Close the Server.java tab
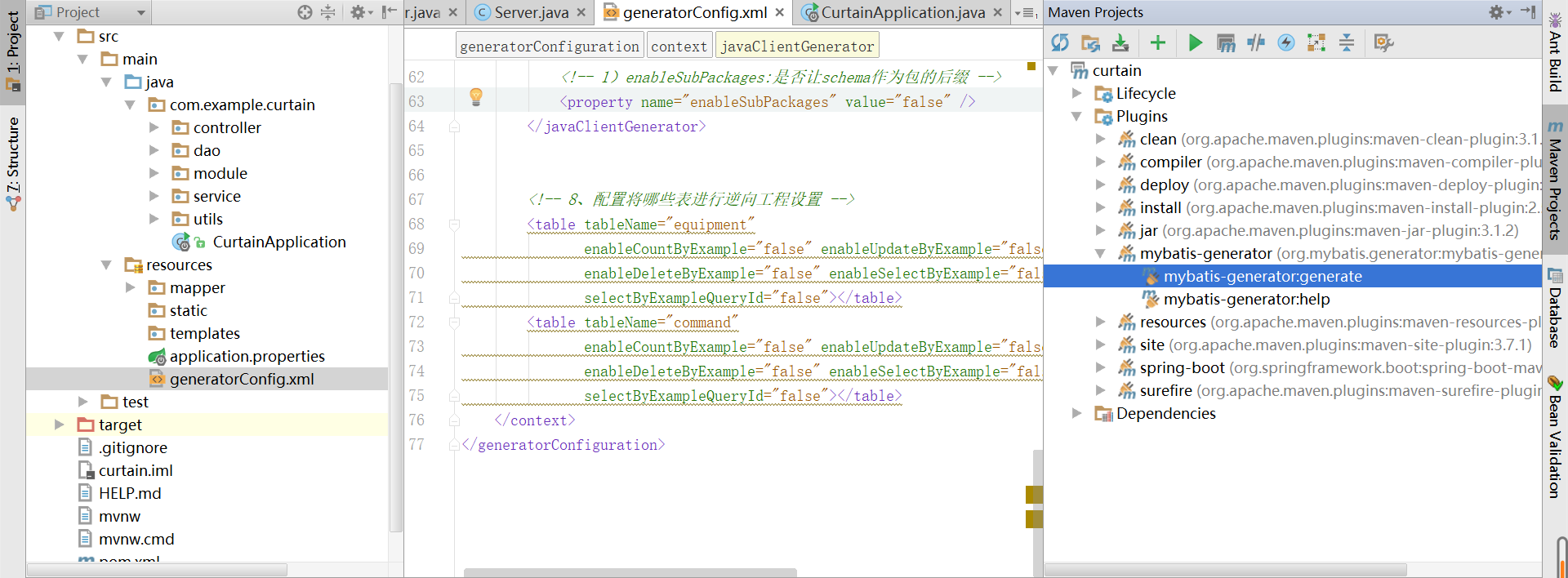 pyautogui.click(x=581, y=12)
